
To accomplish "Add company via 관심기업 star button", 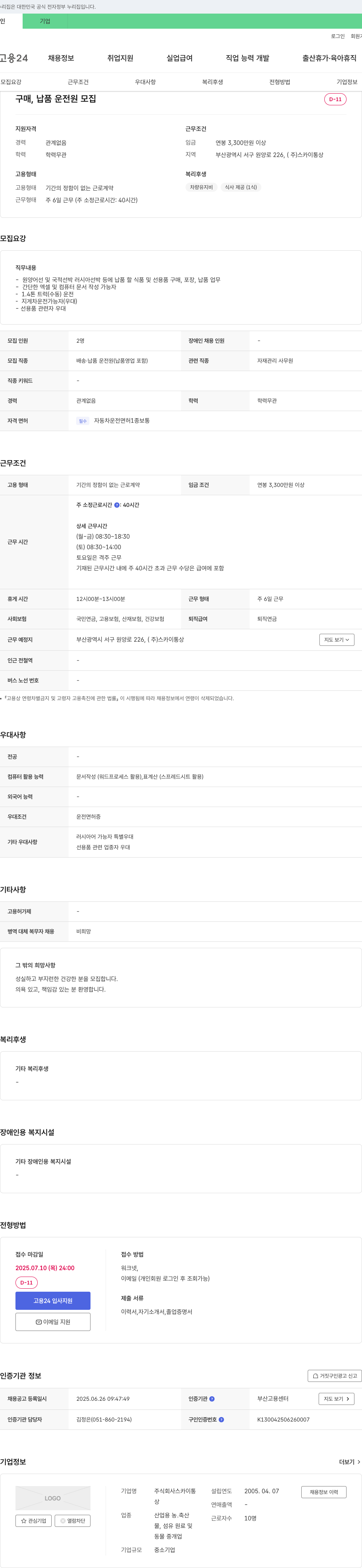I will pos(34,1521).
